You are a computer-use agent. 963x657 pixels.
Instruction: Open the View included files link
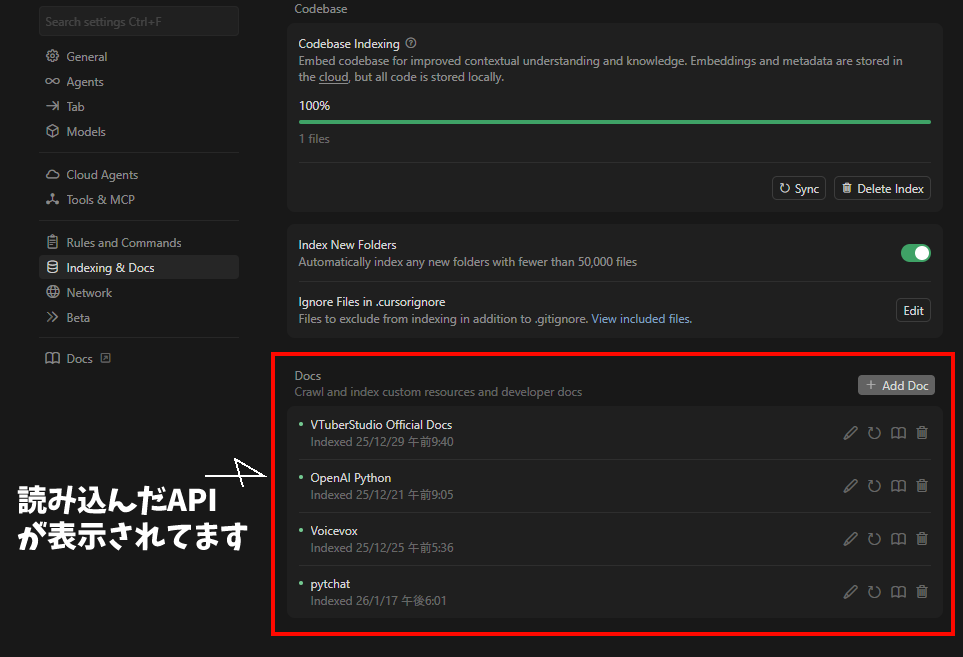pyautogui.click(x=641, y=319)
